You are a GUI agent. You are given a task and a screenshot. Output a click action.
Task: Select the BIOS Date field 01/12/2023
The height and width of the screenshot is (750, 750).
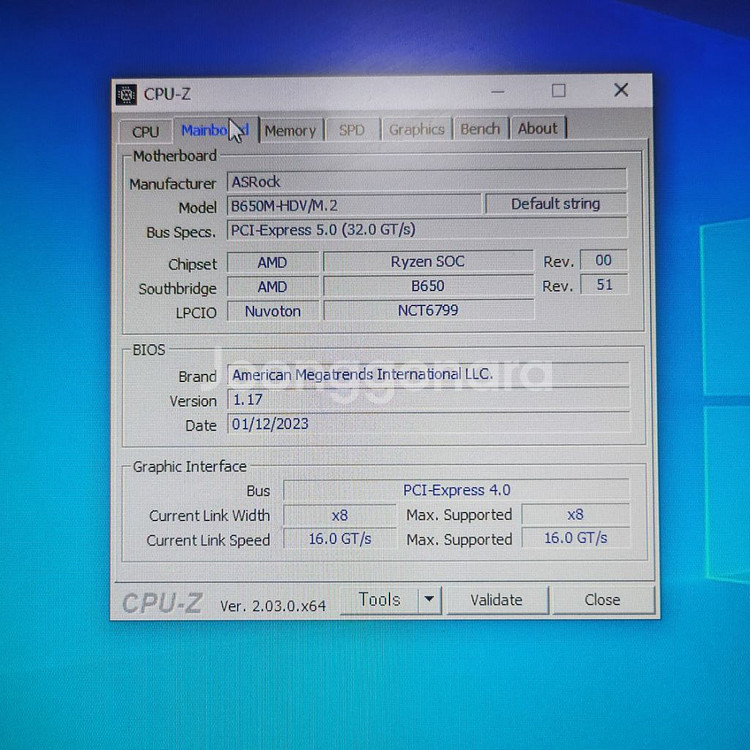(428, 423)
